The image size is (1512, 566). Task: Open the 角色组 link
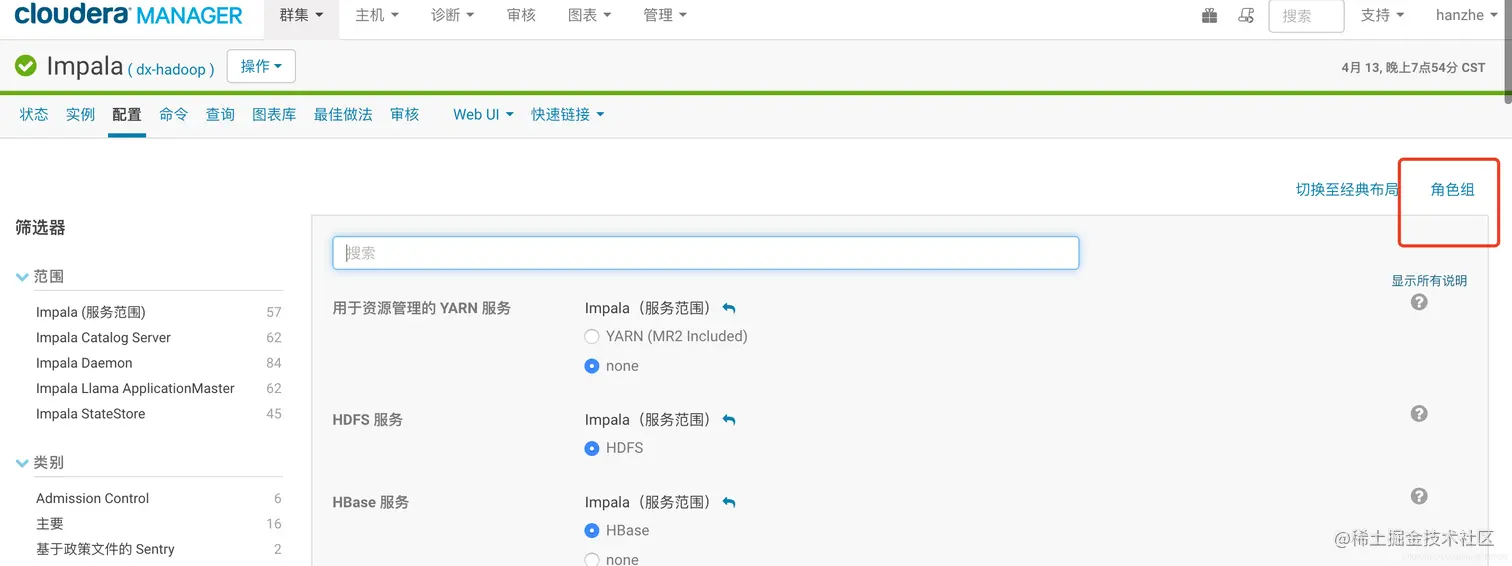(1452, 190)
